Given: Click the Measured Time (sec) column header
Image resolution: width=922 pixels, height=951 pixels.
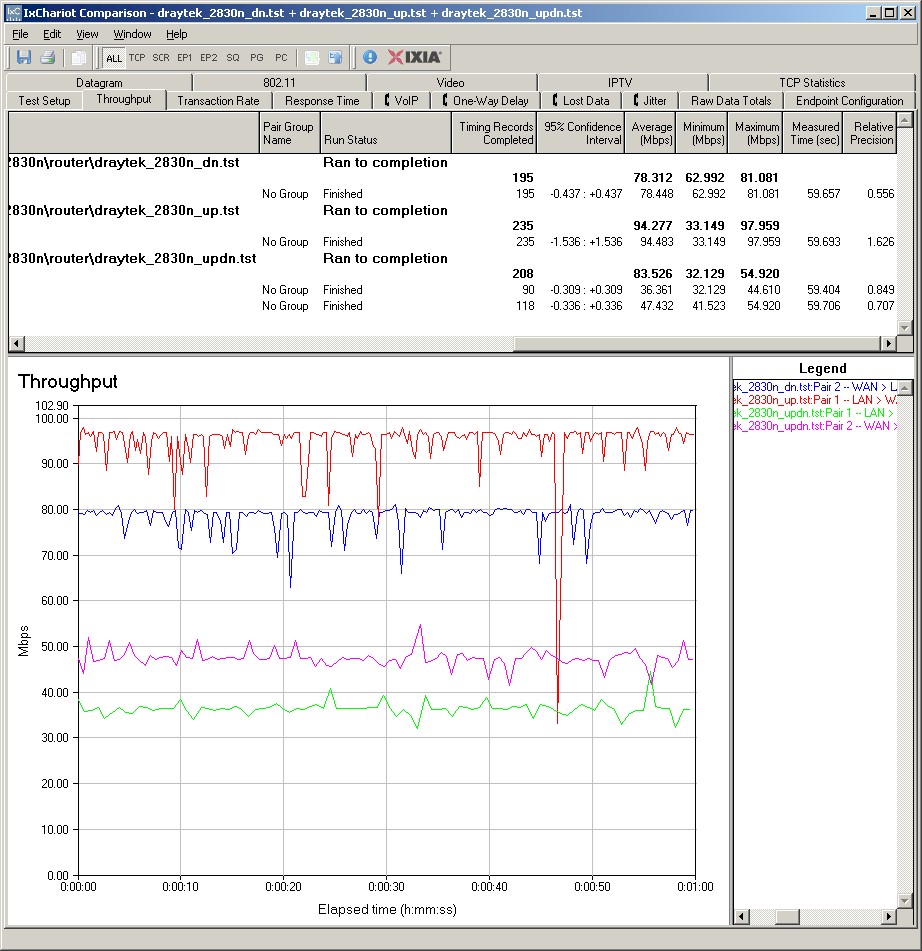Looking at the screenshot, I should (813, 133).
